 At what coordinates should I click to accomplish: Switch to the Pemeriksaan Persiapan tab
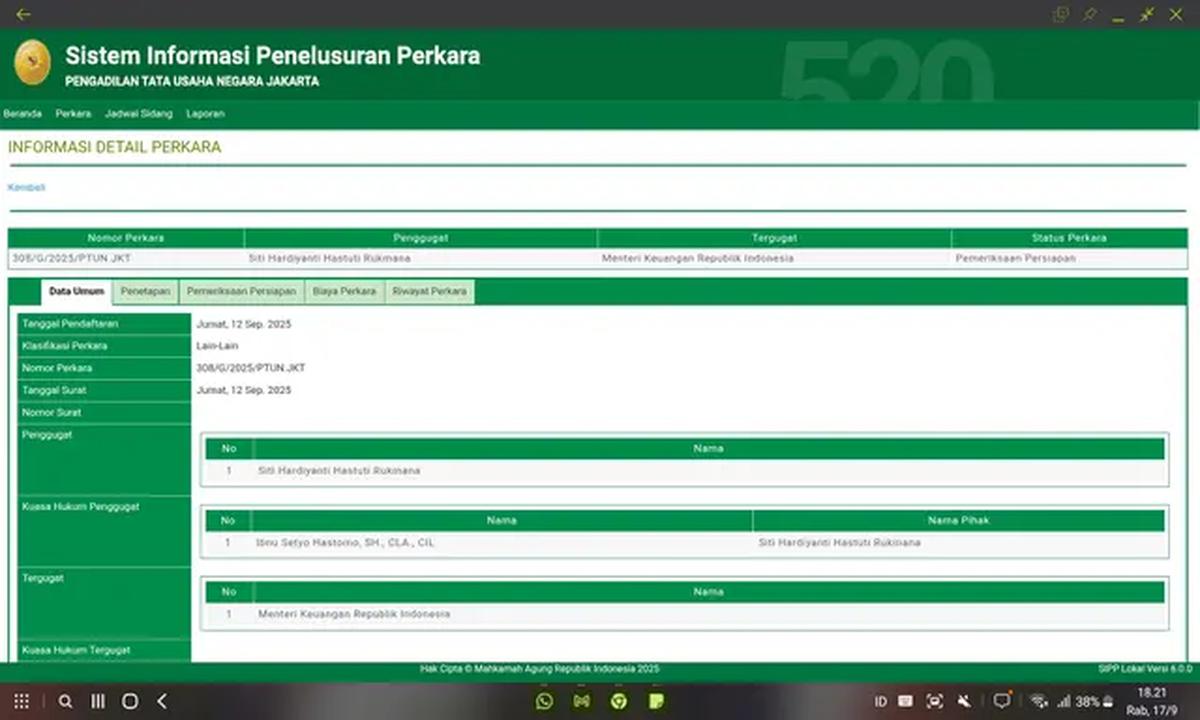[241, 291]
